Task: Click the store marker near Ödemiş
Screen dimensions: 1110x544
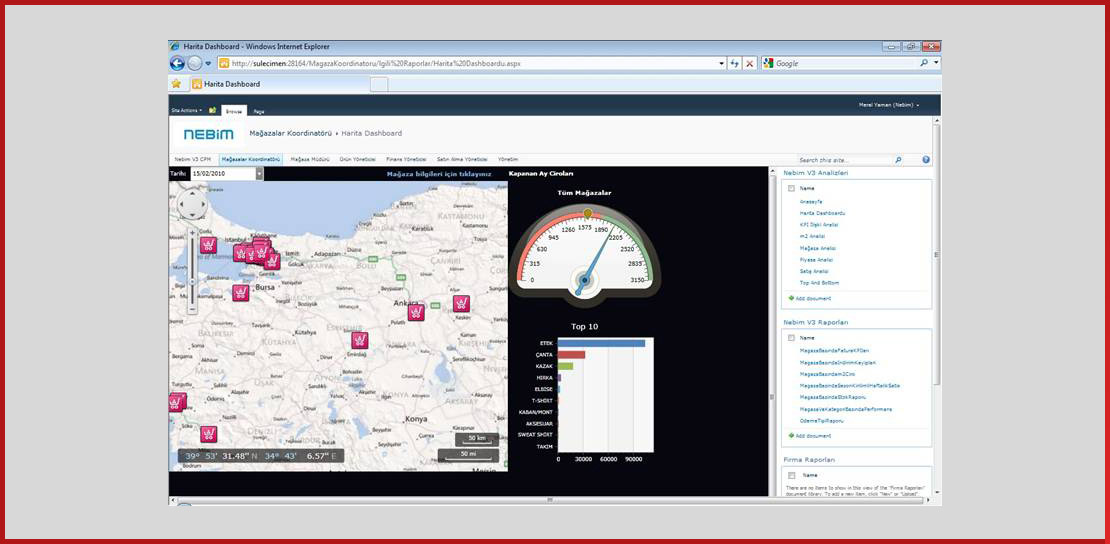Action: [x=177, y=402]
